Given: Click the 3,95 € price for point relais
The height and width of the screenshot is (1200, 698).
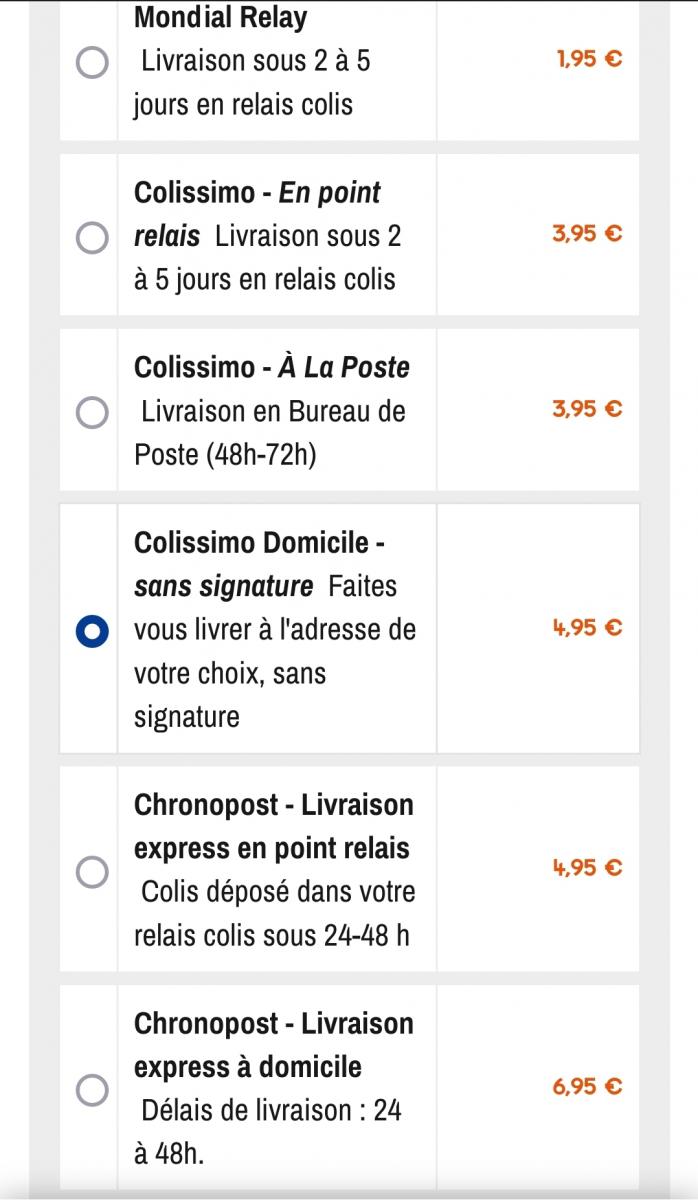Looking at the screenshot, I should point(587,234).
